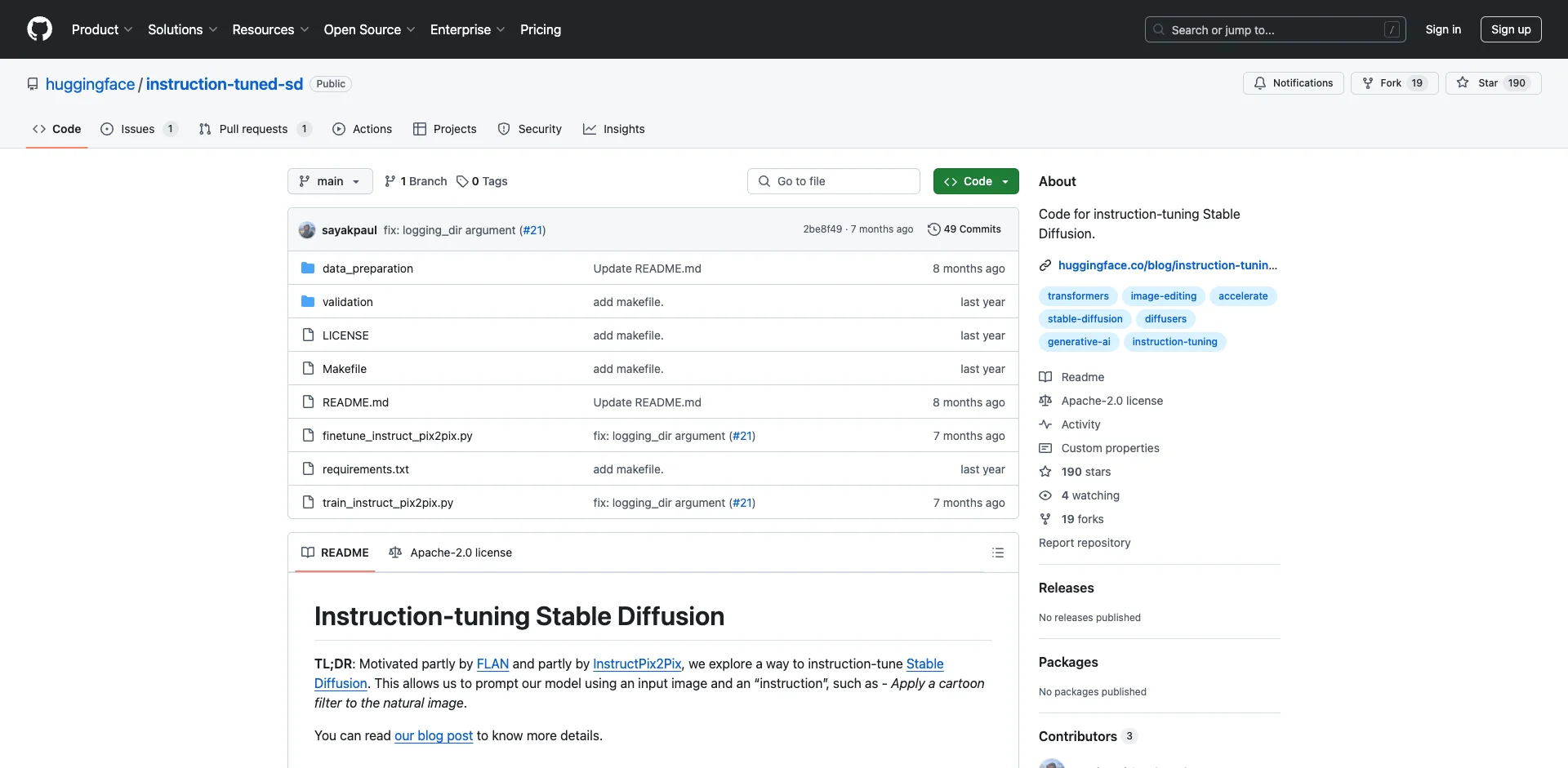Open the 'our blog post' link
Screen dimensions: 1568x768
pos(434,735)
